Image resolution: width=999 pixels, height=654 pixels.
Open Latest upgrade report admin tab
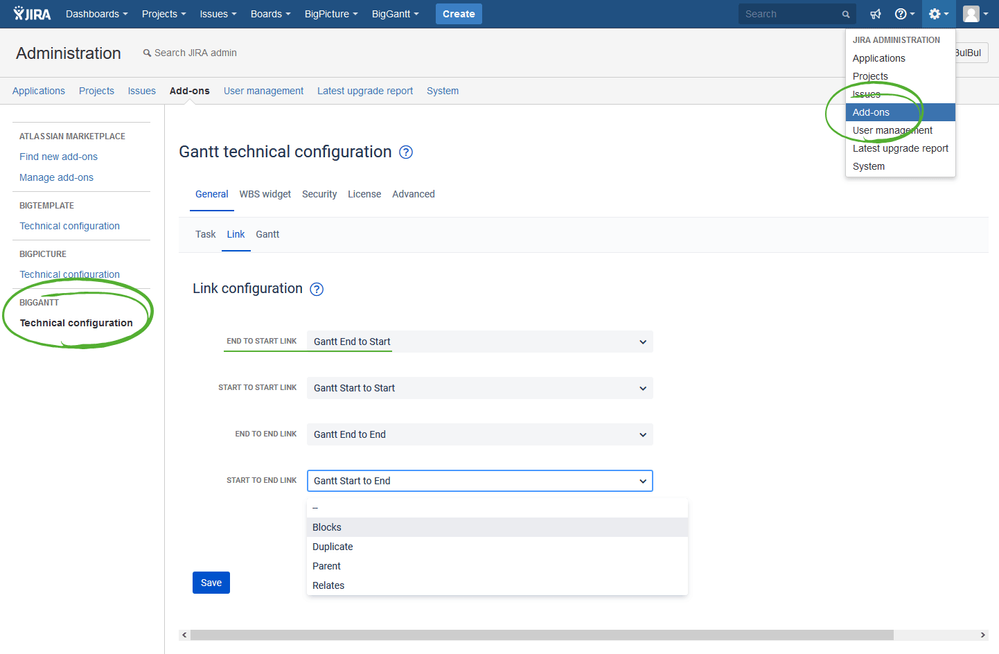pos(365,91)
